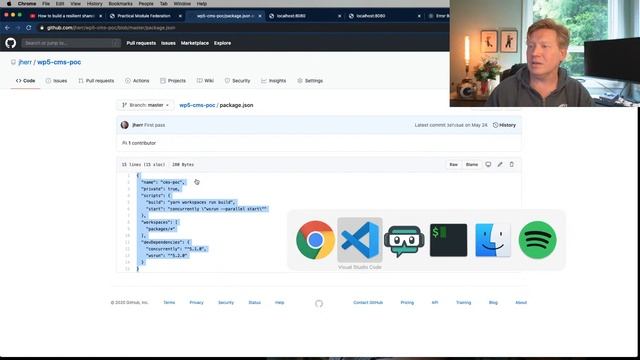Close the first localhost:8080 tab
The image size is (640, 360).
(x=339, y=16)
